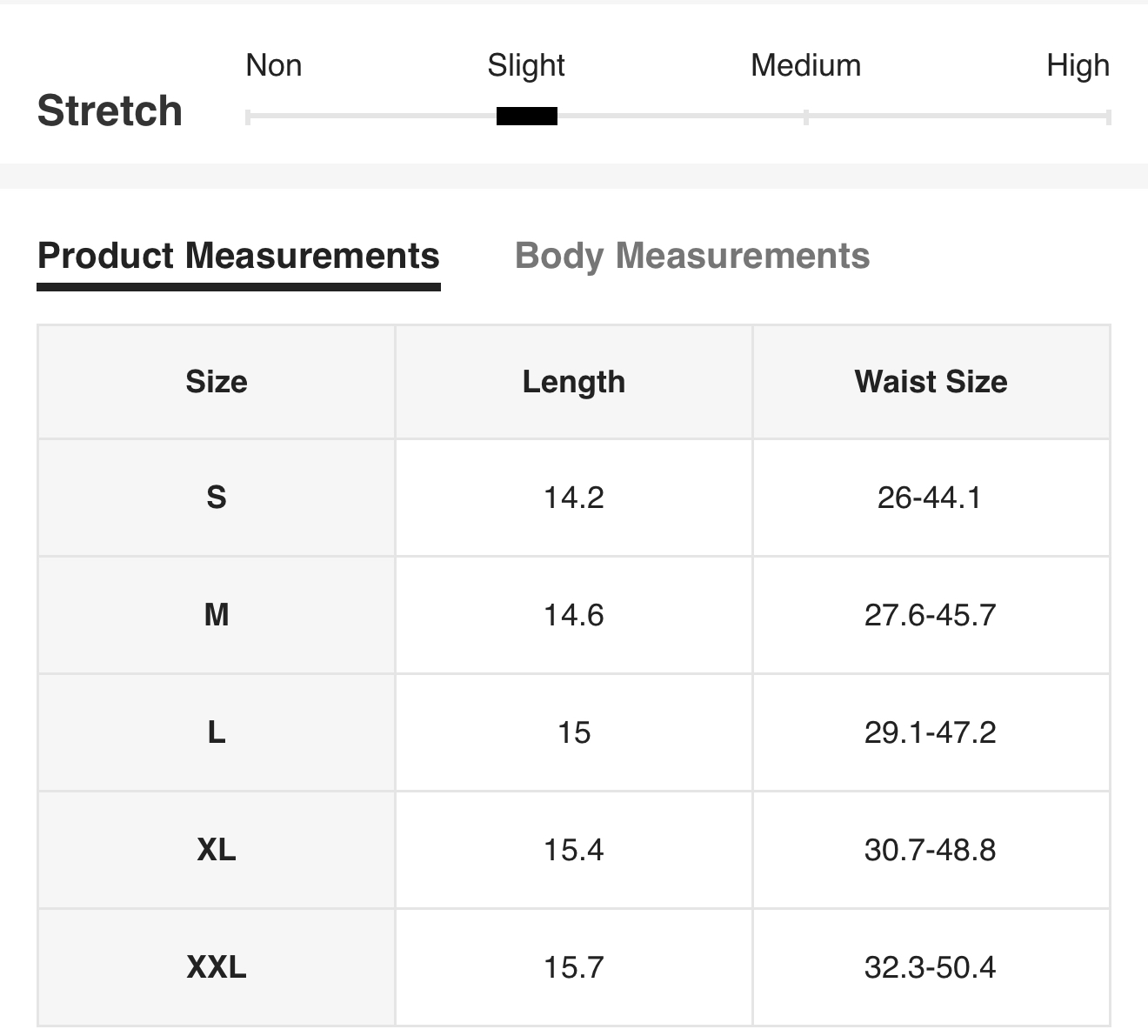Click the Size column header
Viewport: 1148px width, 1036px height.
coord(217,382)
